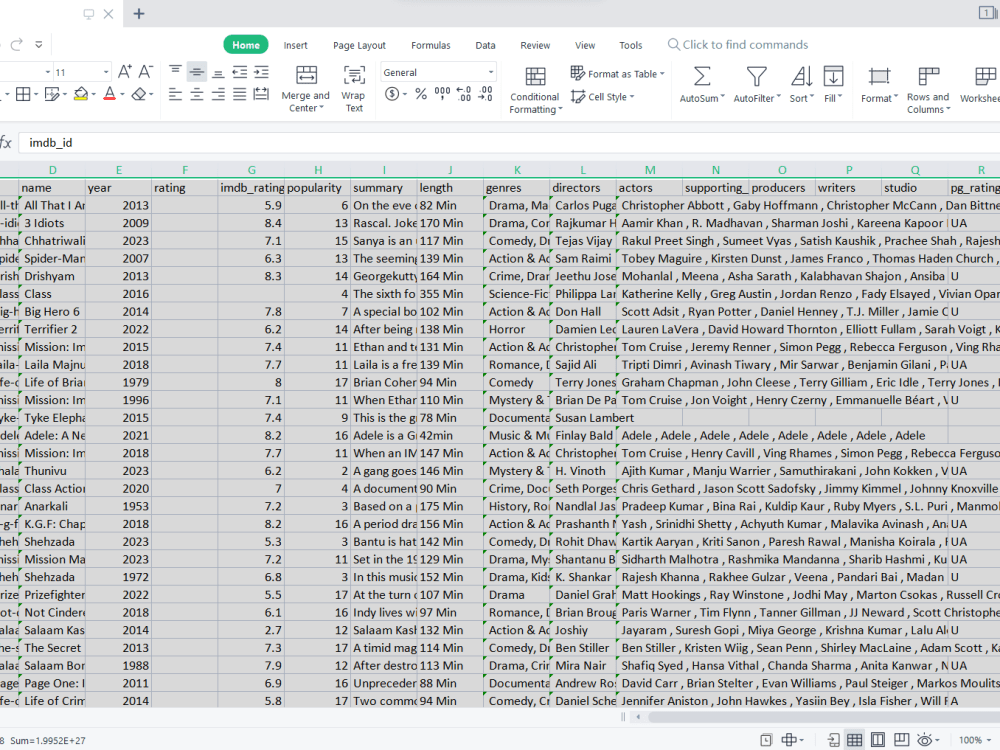This screenshot has height=750, width=1000.
Task: Open the Format button menu
Action: [879, 85]
